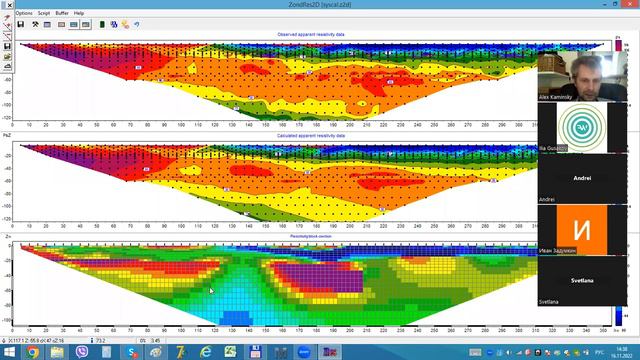Click the cursor coordinates readout in the status bar
Image resolution: width=640 pixels, height=360 pixels.
[36, 340]
